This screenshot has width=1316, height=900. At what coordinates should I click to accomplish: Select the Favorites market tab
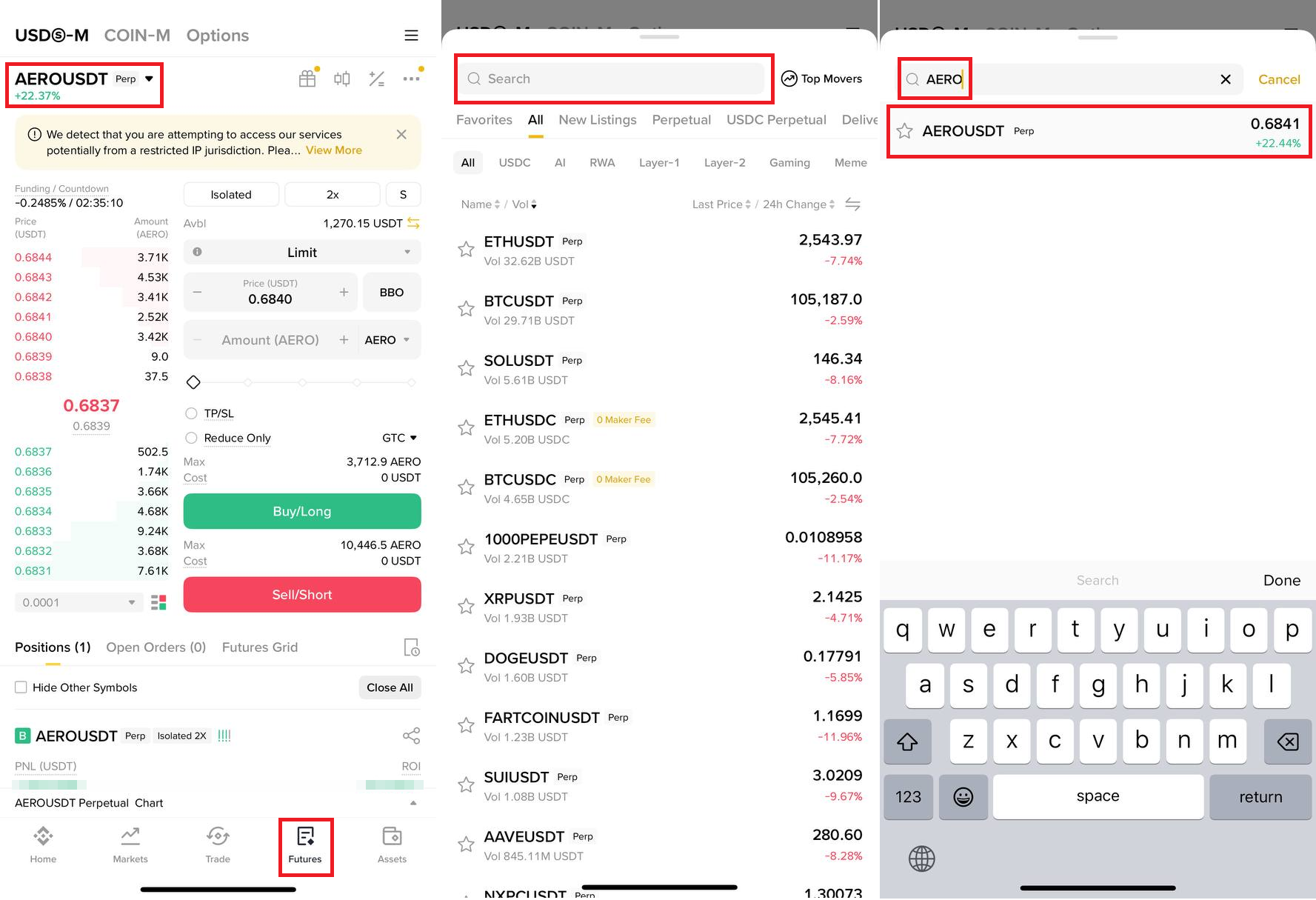point(484,120)
